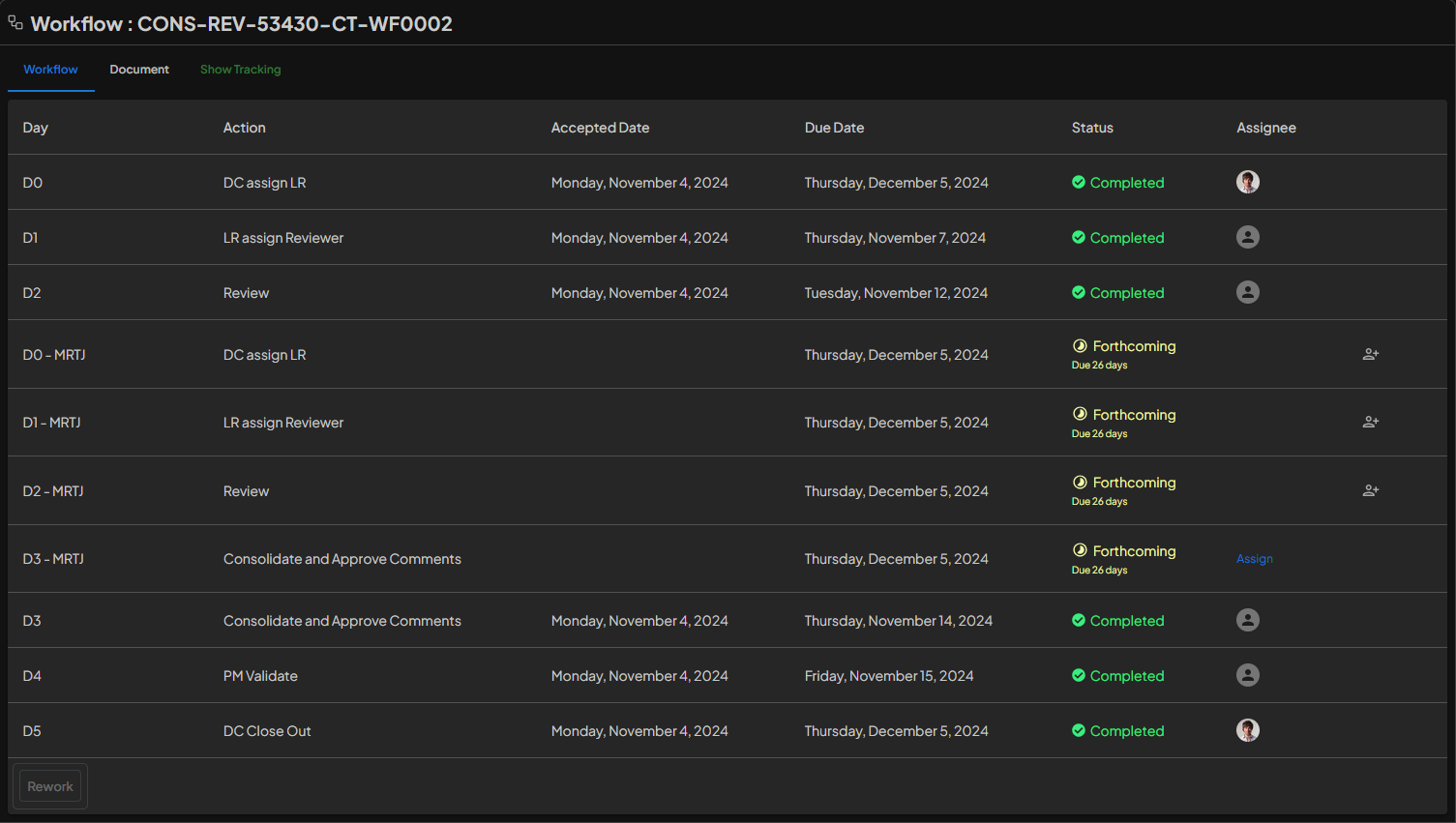The height and width of the screenshot is (823, 1456).
Task: Click the add-assignee icon on D1 - MRTJ row
Action: [x=1370, y=422]
